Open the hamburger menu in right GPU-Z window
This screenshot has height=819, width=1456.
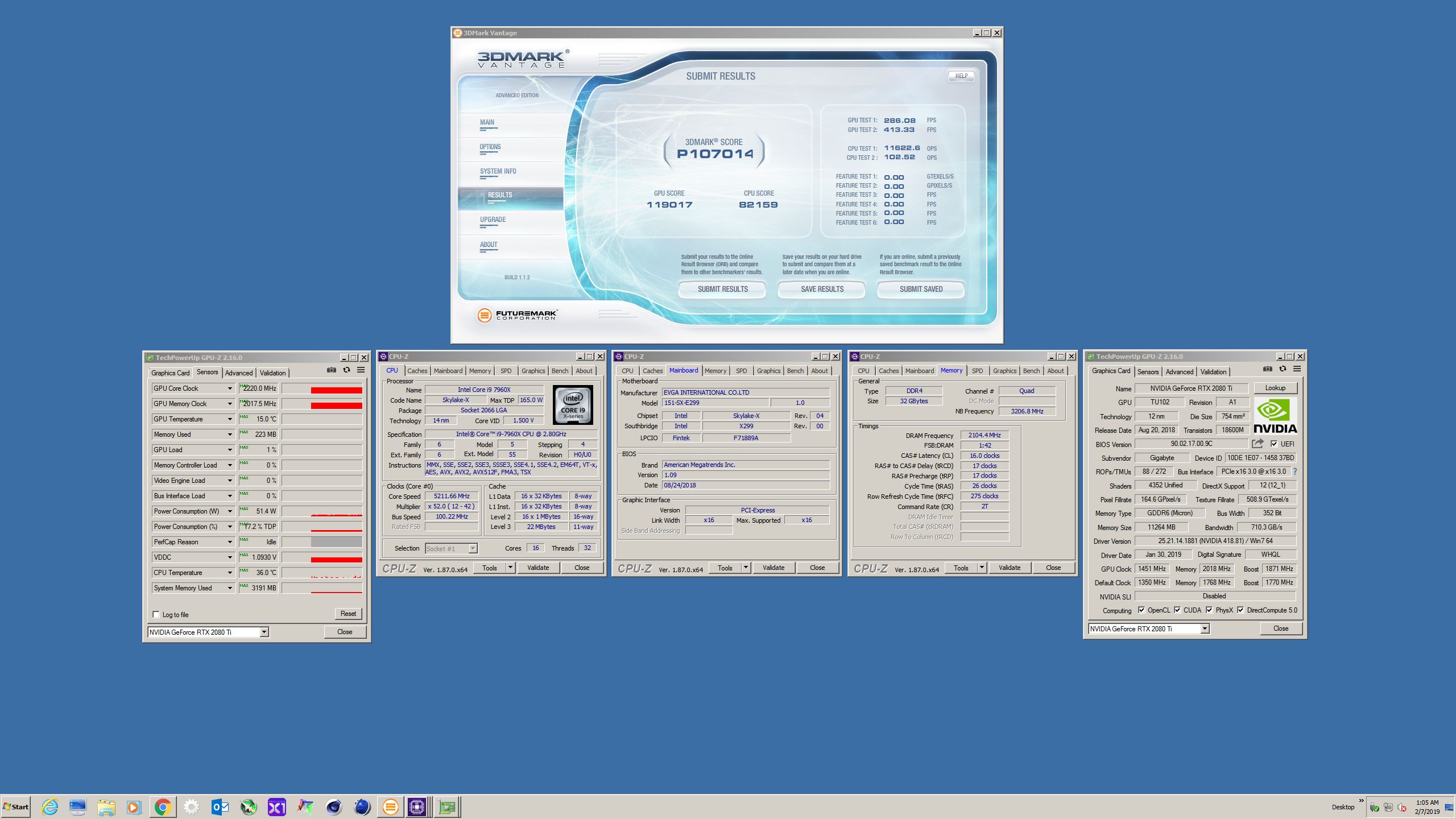tap(1297, 369)
